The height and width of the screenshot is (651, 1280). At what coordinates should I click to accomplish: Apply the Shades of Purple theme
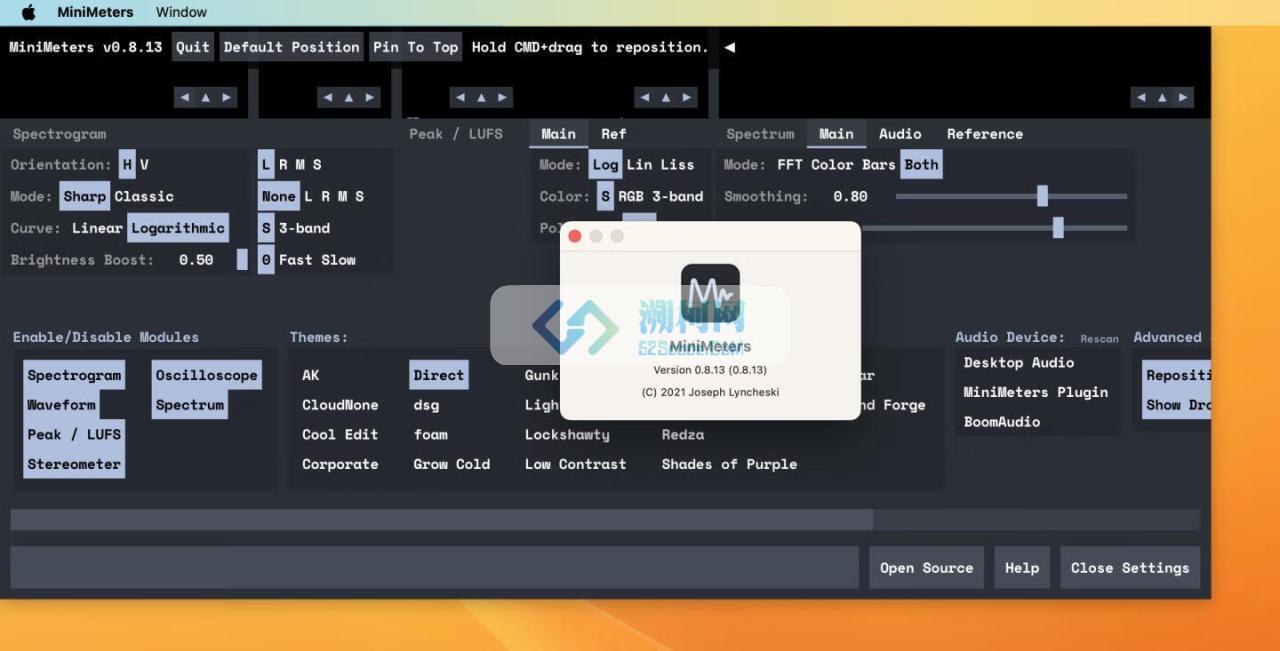pyautogui.click(x=729, y=464)
